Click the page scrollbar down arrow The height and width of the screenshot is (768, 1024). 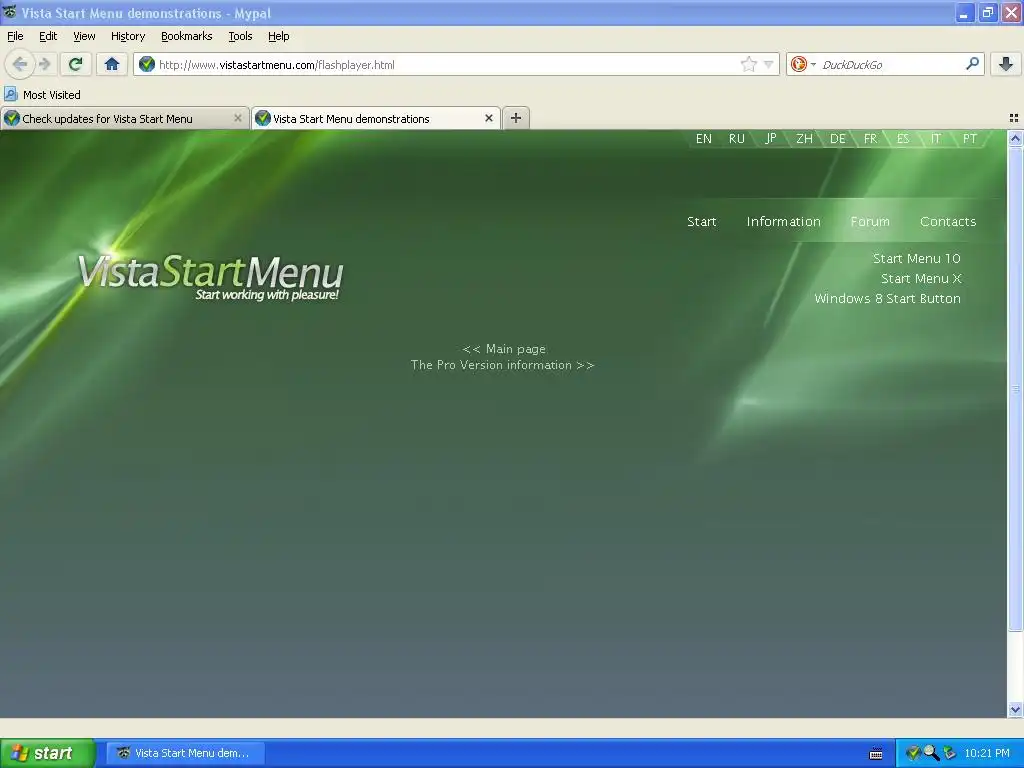click(1015, 709)
